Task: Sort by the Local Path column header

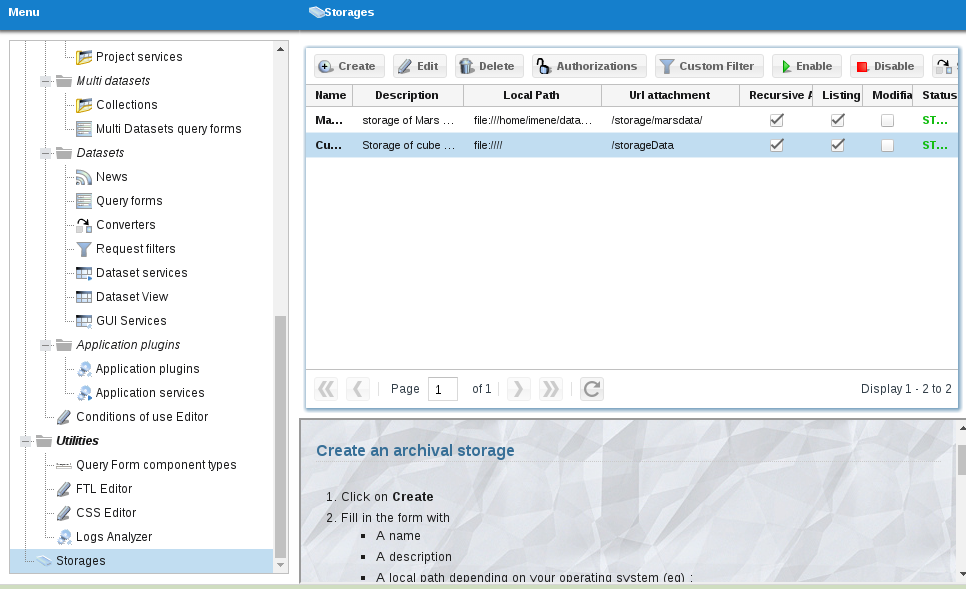Action: 532,95
